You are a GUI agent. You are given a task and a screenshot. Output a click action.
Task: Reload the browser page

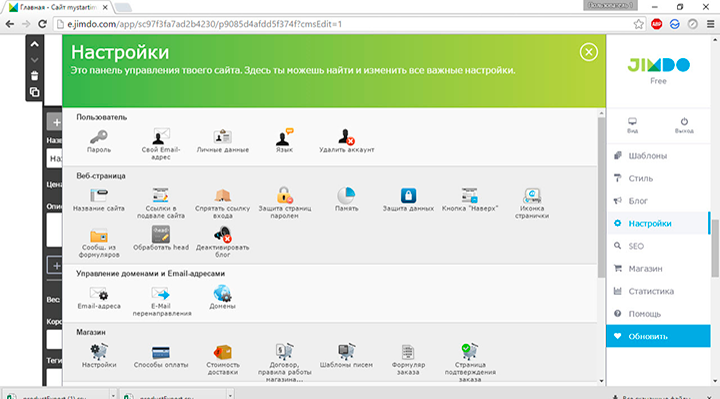42,24
